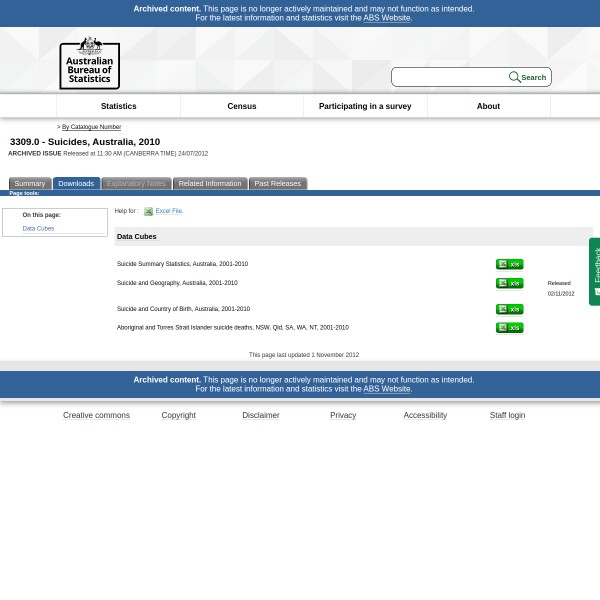Jump to Data Cubes section link
This screenshot has width=600, height=600.
coord(38,228)
